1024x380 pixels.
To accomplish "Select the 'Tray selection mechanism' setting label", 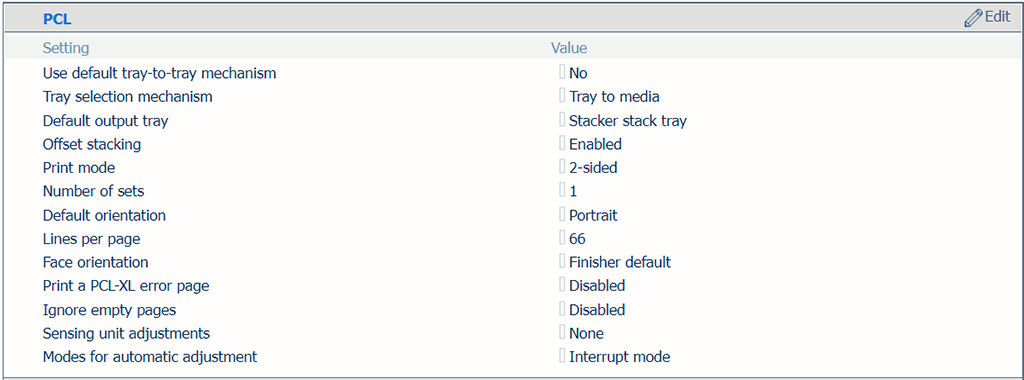I will [x=127, y=97].
